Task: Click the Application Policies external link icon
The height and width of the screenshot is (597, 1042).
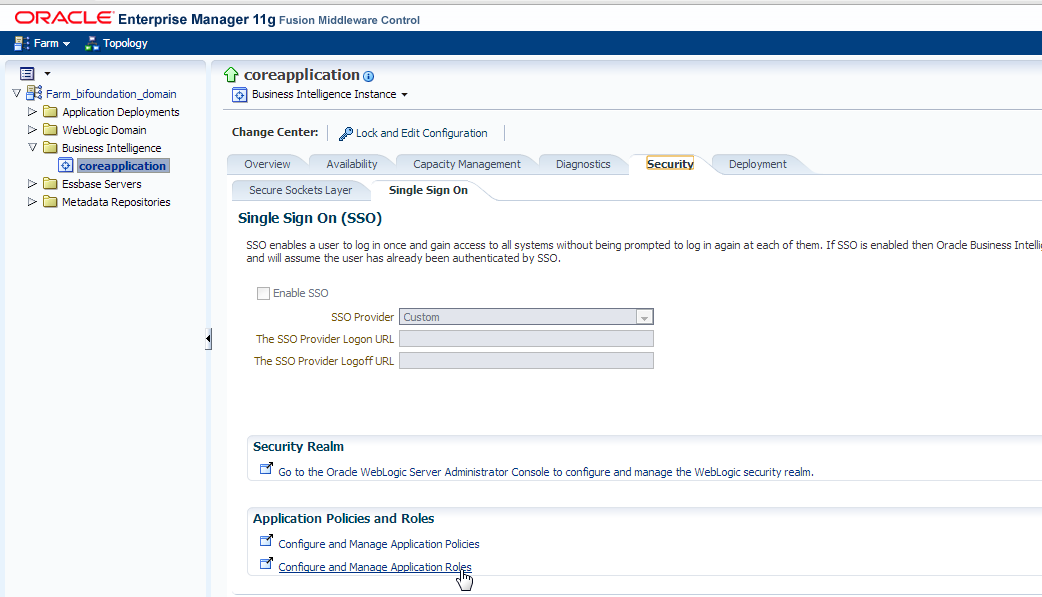Action: (266, 540)
